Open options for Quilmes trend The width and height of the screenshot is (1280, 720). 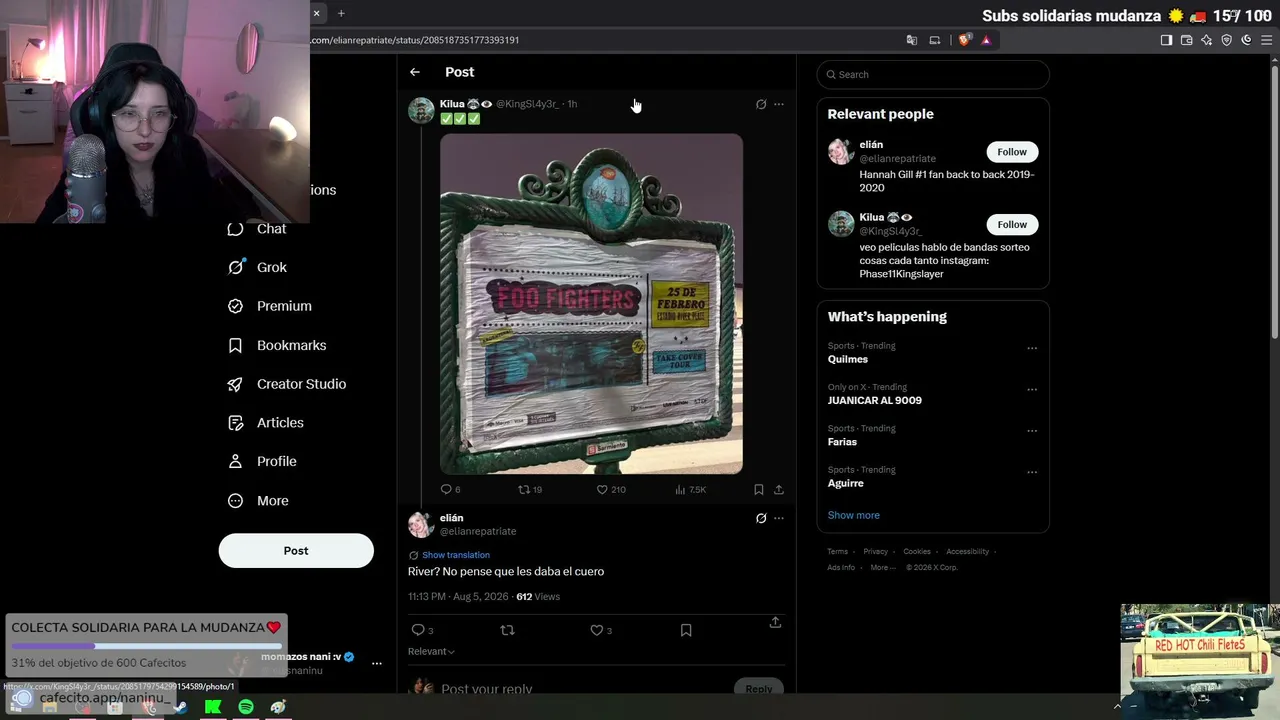coord(1032,348)
